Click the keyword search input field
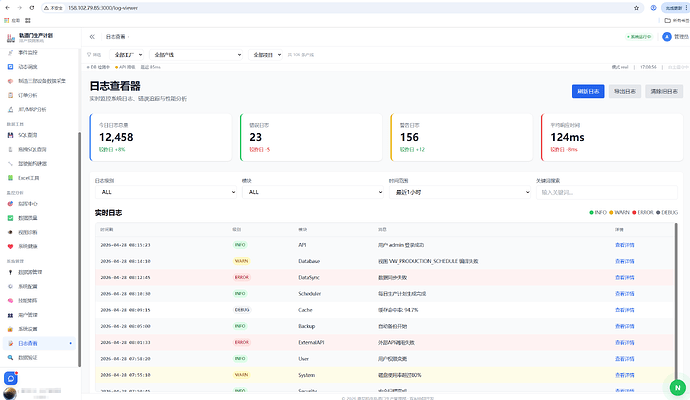690x400 pixels. coord(607,192)
